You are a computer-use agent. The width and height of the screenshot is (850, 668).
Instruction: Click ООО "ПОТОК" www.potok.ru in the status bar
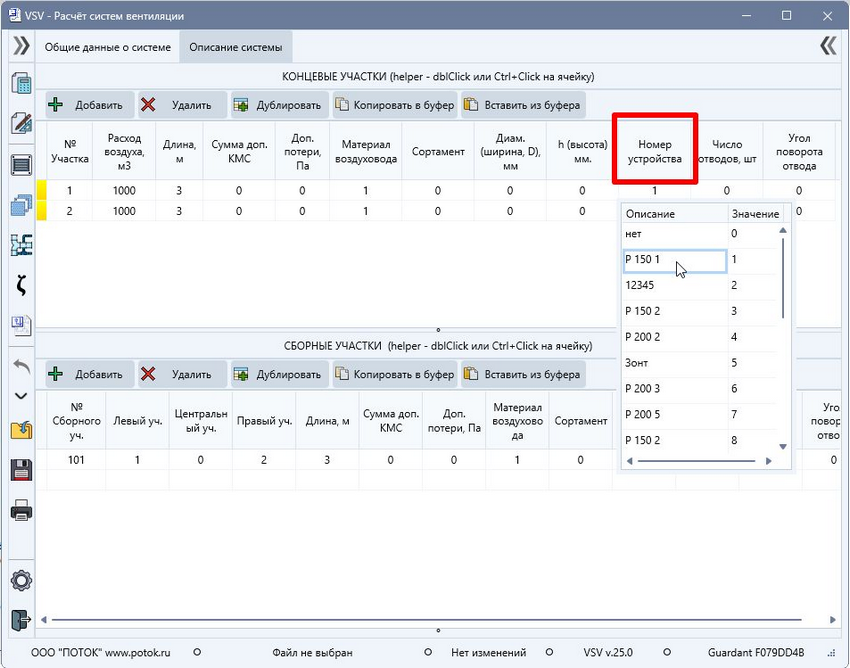click(x=101, y=652)
